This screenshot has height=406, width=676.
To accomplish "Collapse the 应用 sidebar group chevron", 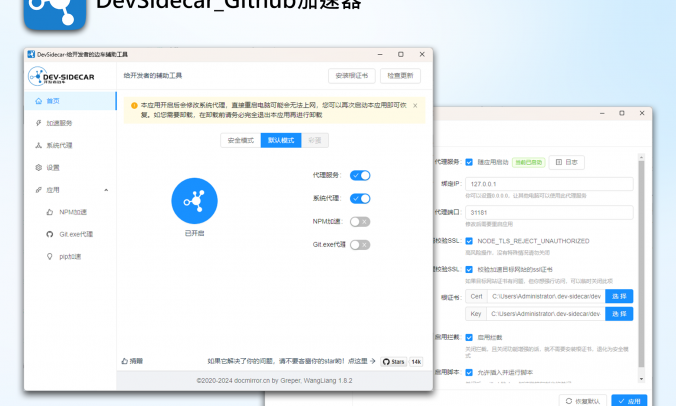I will click(x=106, y=190).
